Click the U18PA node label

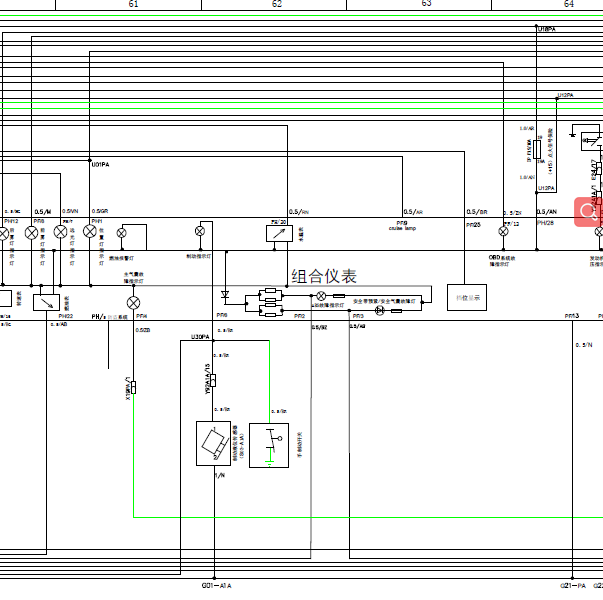tap(546, 29)
